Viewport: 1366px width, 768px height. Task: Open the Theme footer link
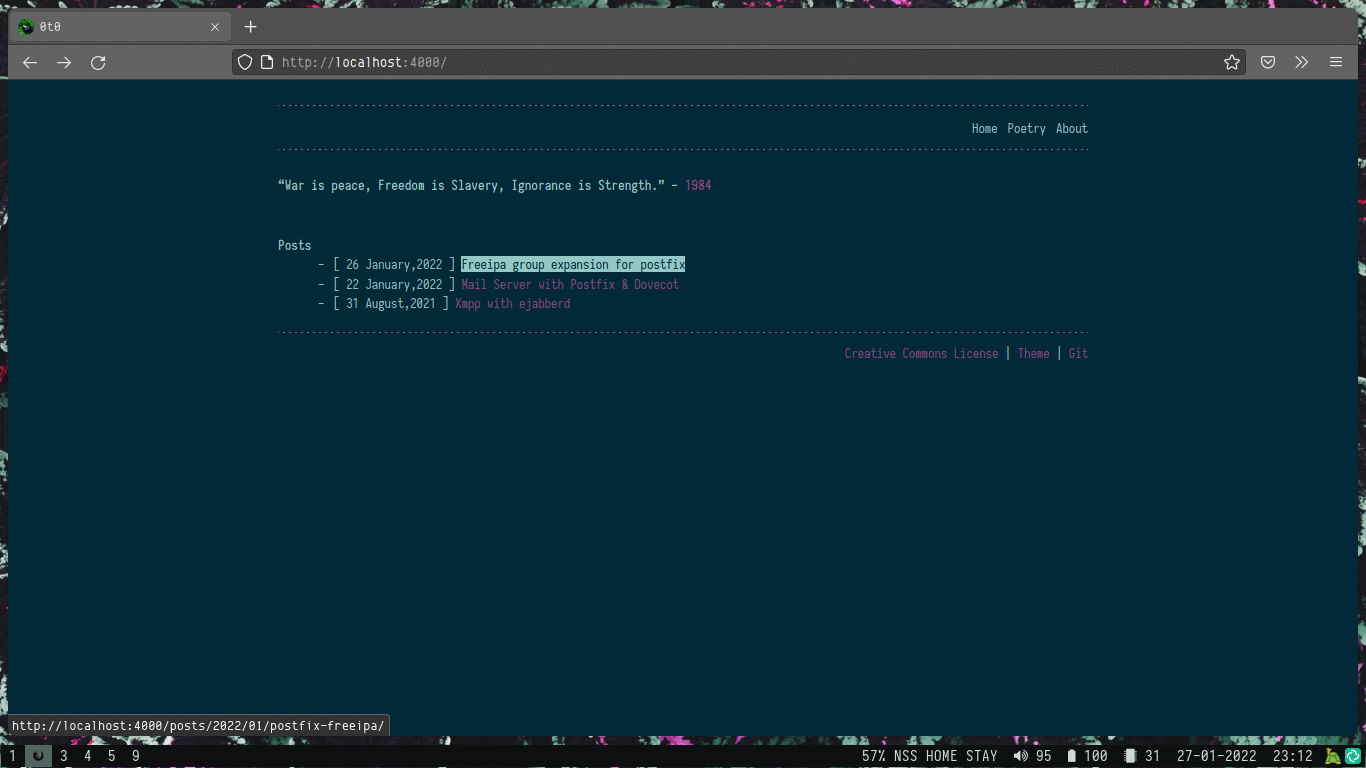[1033, 353]
